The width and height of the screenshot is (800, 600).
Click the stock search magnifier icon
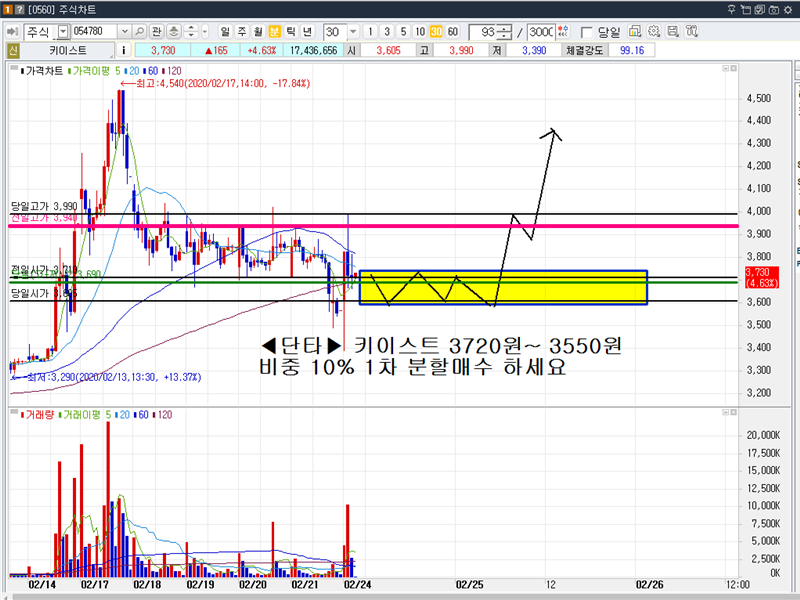tap(140, 32)
